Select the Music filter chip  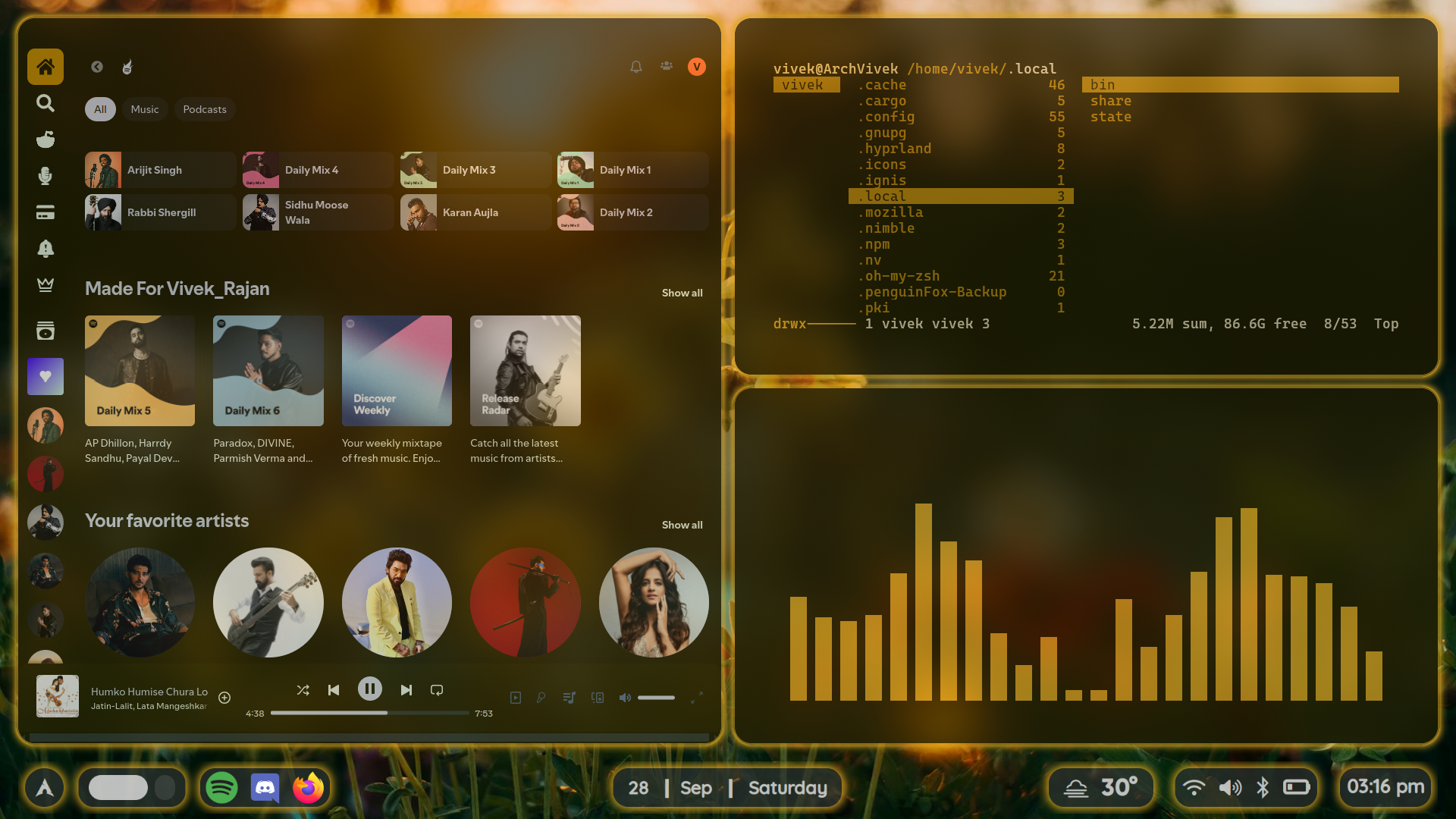145,109
